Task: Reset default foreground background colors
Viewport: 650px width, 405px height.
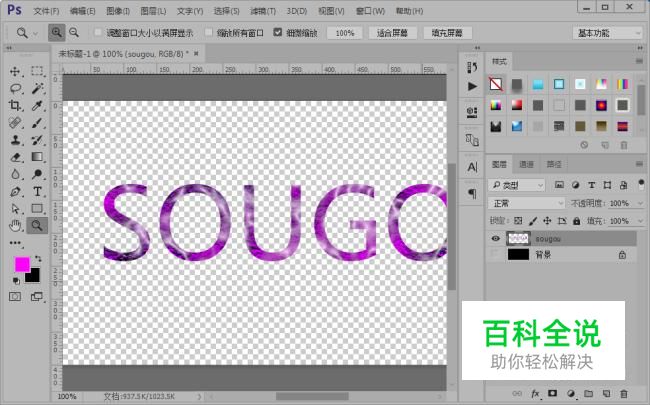Action: [x=16, y=281]
